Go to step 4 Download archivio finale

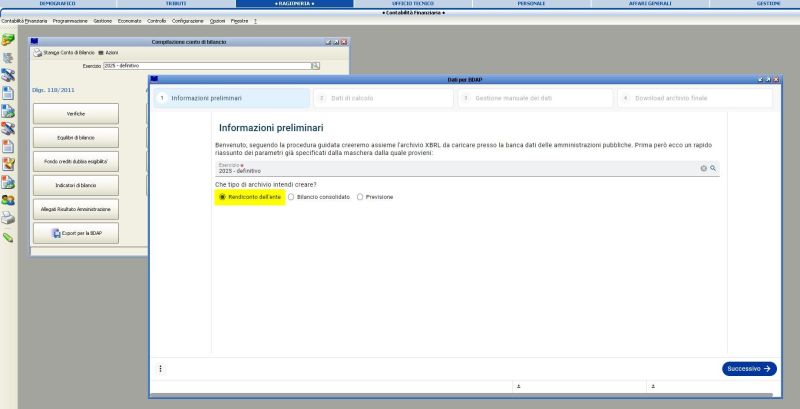[695, 98]
